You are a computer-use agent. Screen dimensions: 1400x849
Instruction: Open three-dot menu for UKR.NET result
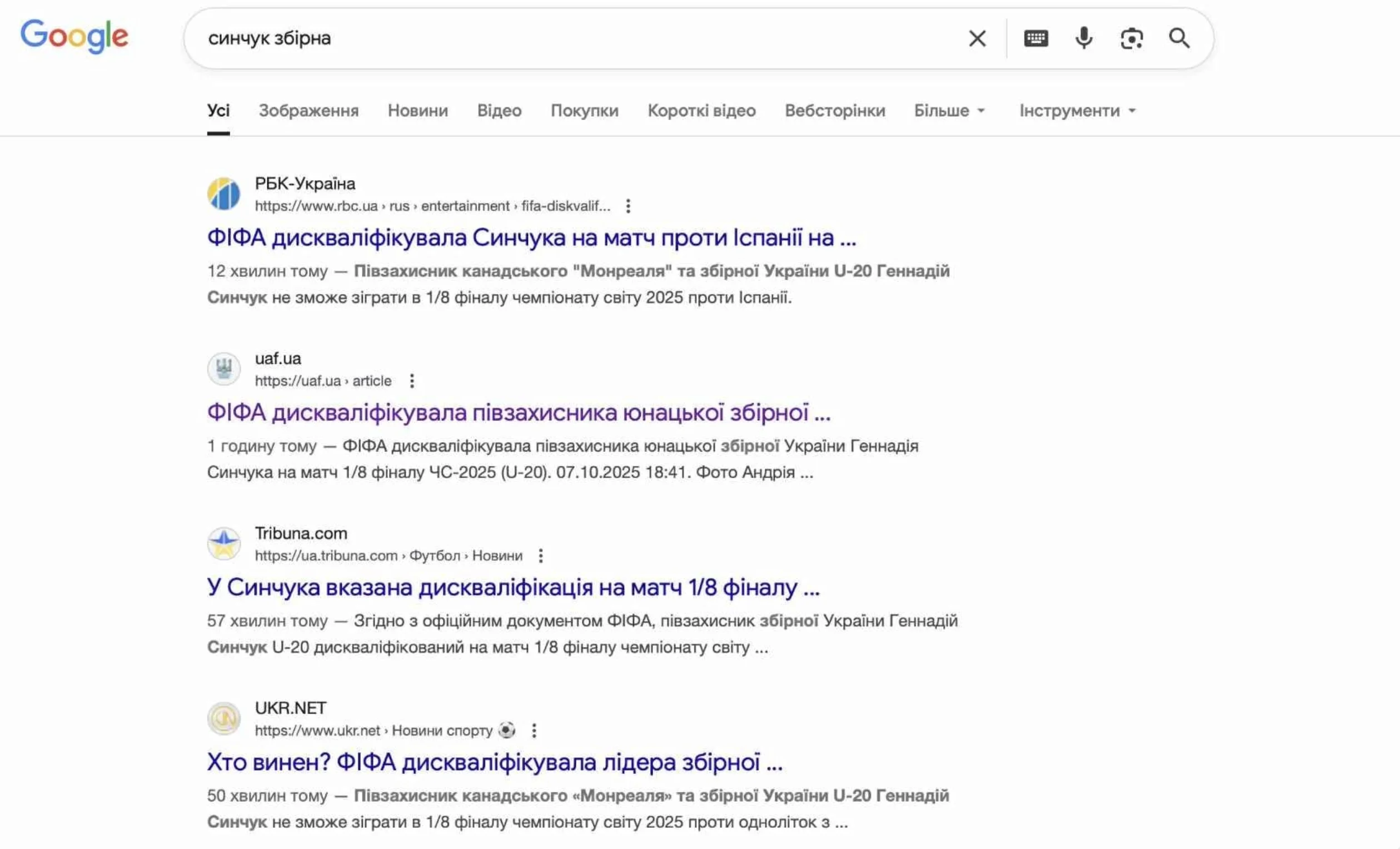pos(534,730)
